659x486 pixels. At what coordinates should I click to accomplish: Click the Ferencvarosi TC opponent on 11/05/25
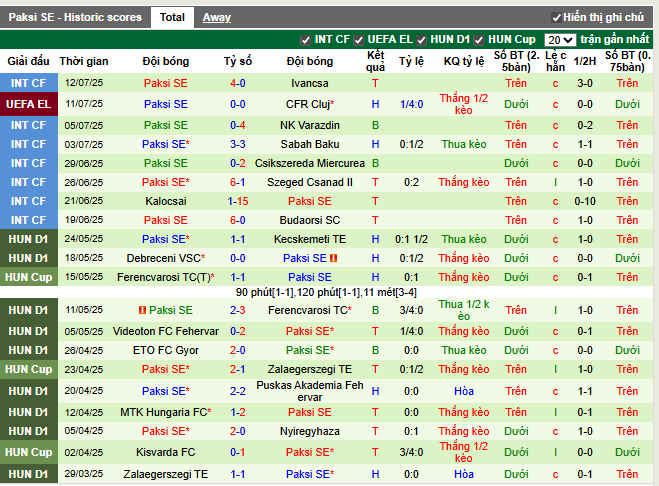[310, 310]
